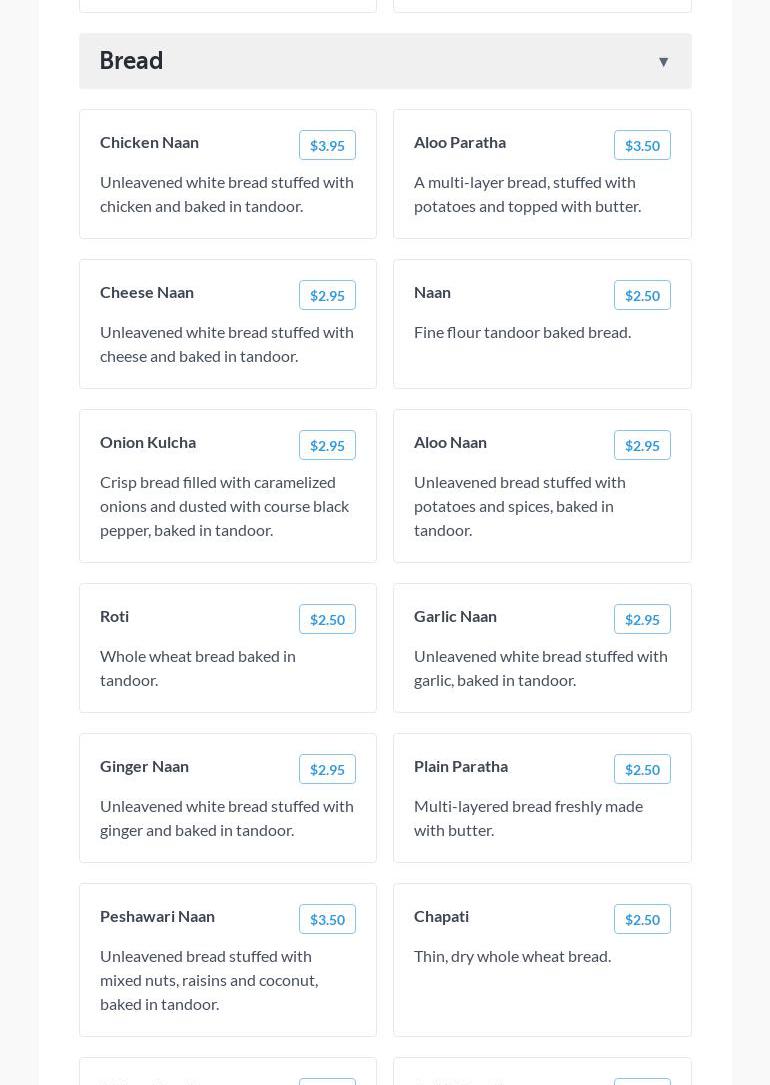
Task: Select the Cheese Naan price tag
Action: (x=327, y=295)
